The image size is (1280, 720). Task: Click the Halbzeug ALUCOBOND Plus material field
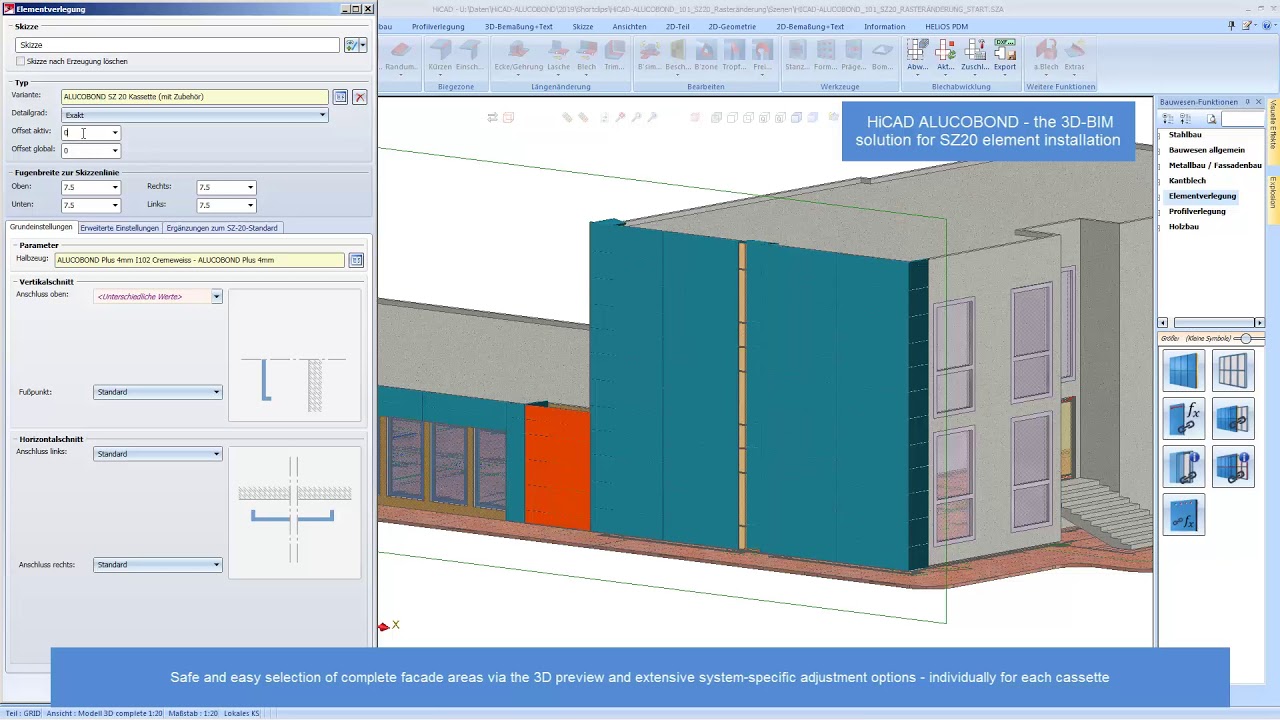click(199, 260)
